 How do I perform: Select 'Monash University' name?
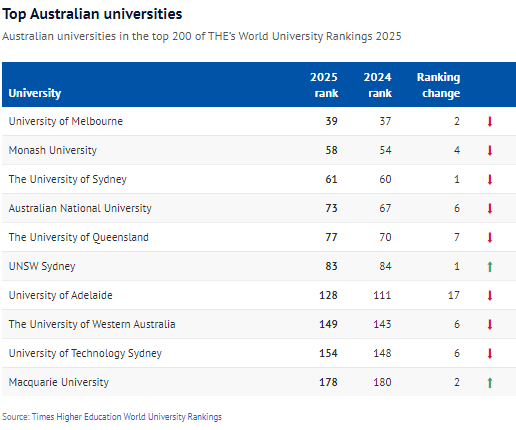pos(53,150)
